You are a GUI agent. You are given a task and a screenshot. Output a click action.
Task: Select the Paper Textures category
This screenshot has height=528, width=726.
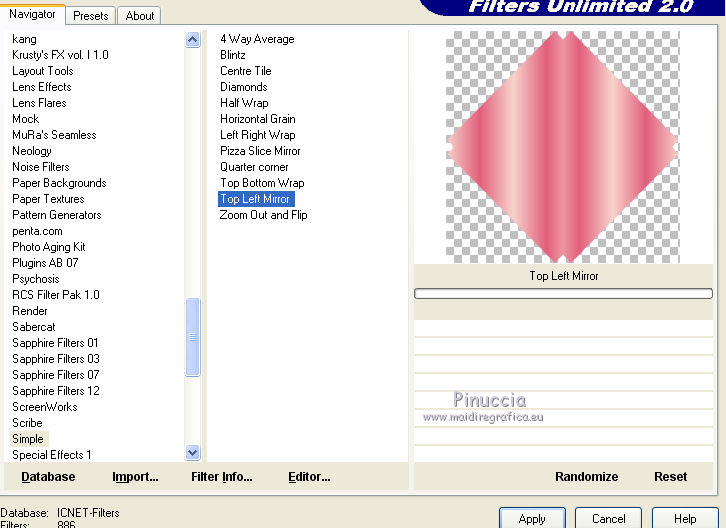48,199
